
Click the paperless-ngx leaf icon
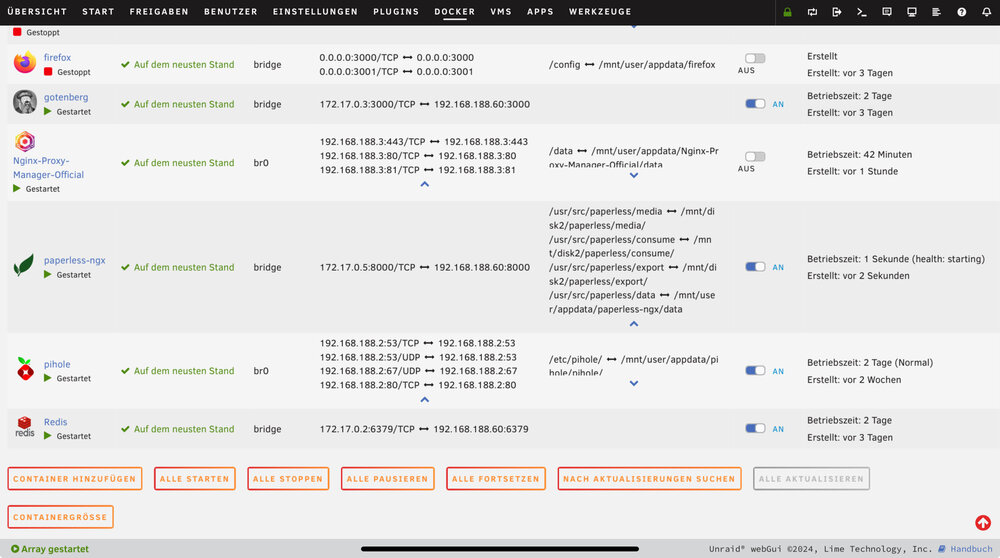pos(24,265)
